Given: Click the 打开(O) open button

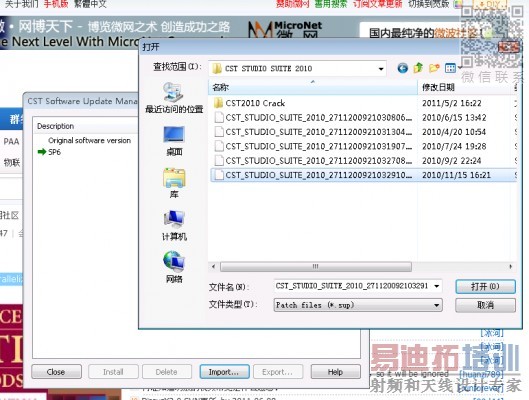Looking at the screenshot, I should (485, 287).
